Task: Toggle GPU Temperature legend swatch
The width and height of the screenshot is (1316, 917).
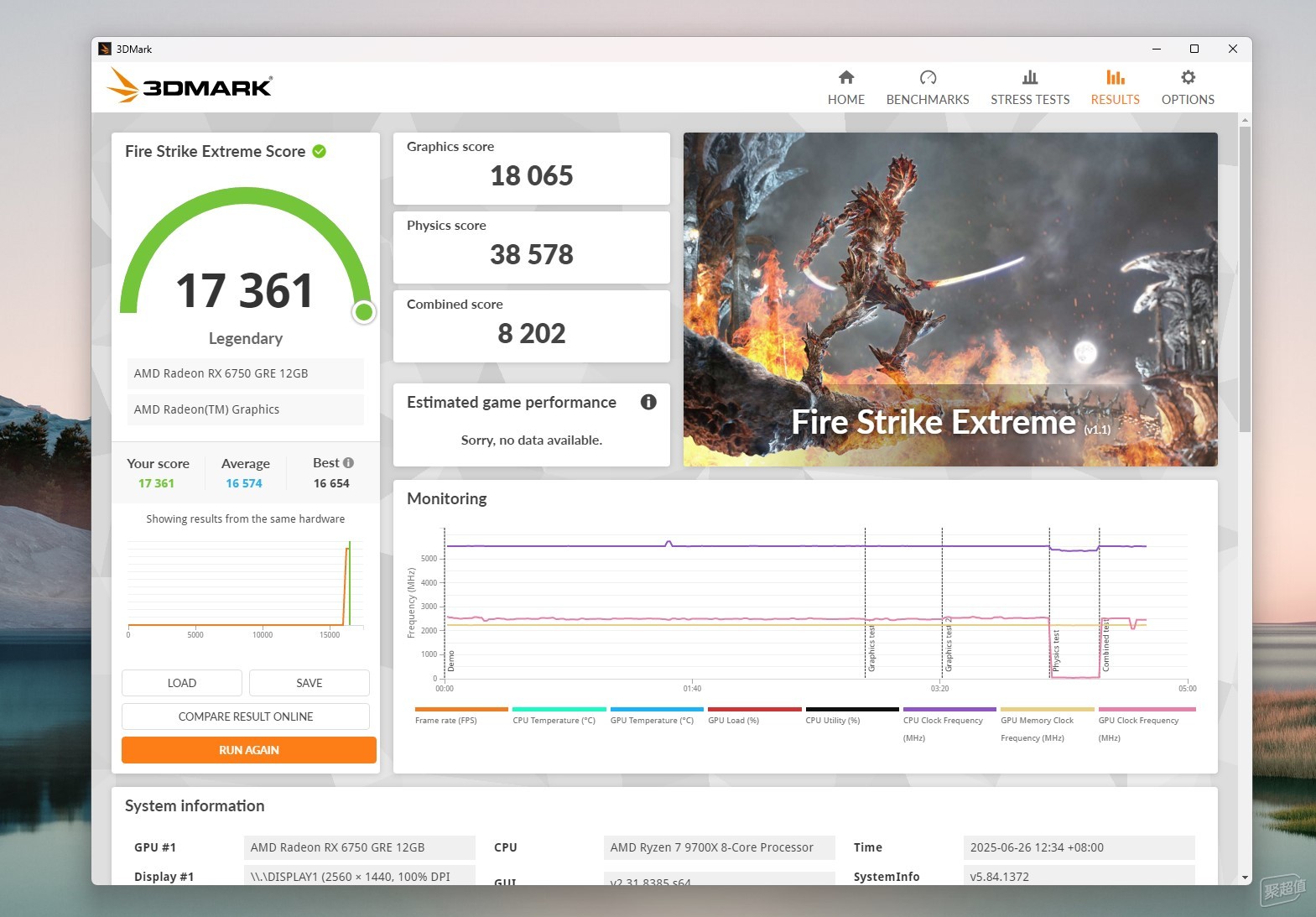Action: pos(657,709)
